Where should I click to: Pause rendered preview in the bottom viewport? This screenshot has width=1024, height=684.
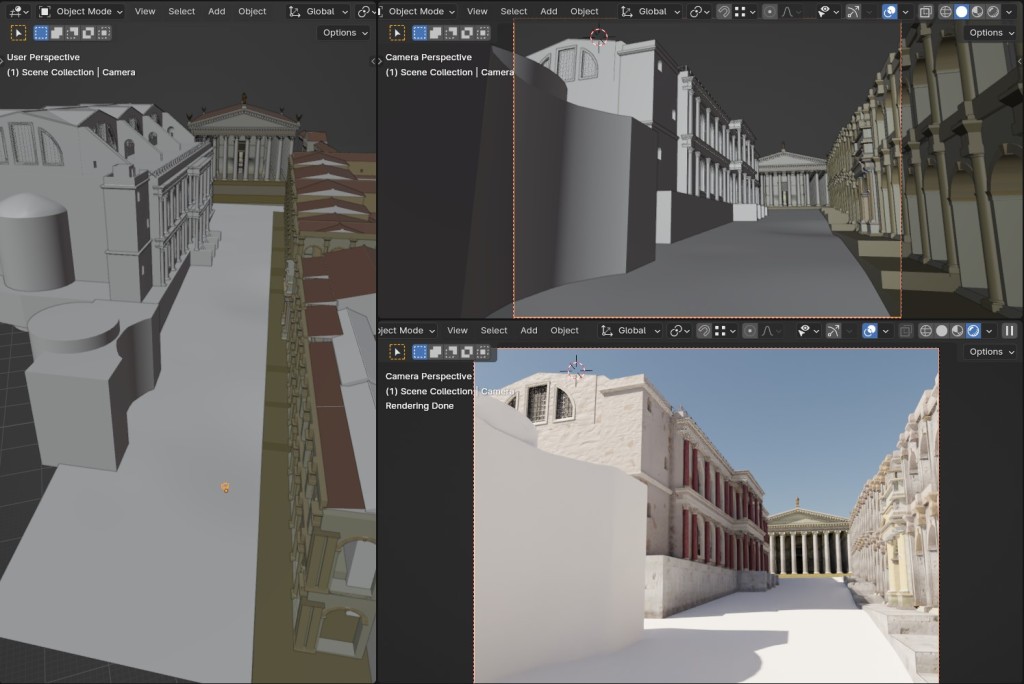(x=1009, y=331)
